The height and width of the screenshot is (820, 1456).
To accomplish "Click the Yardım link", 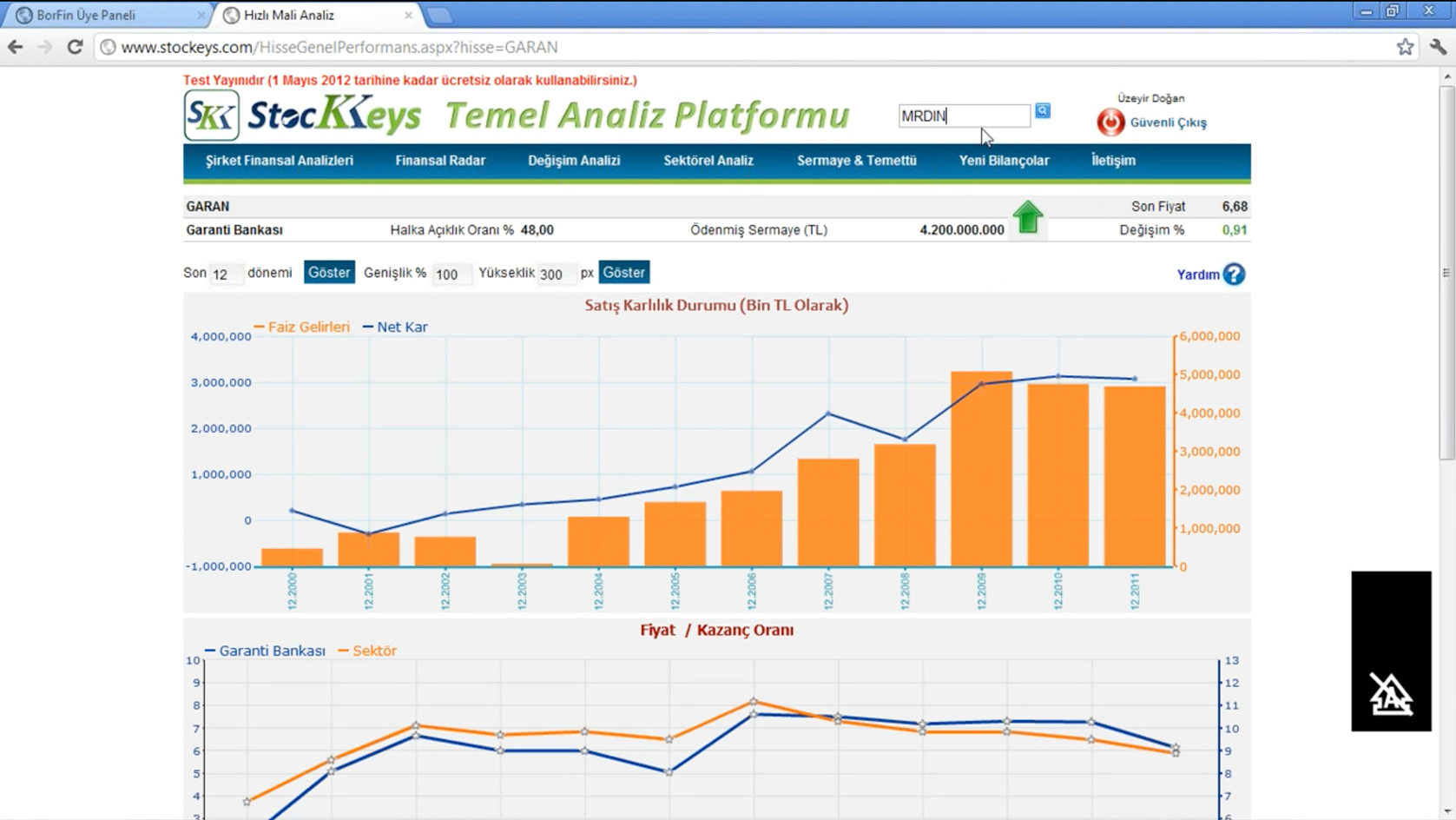I will coord(1198,274).
